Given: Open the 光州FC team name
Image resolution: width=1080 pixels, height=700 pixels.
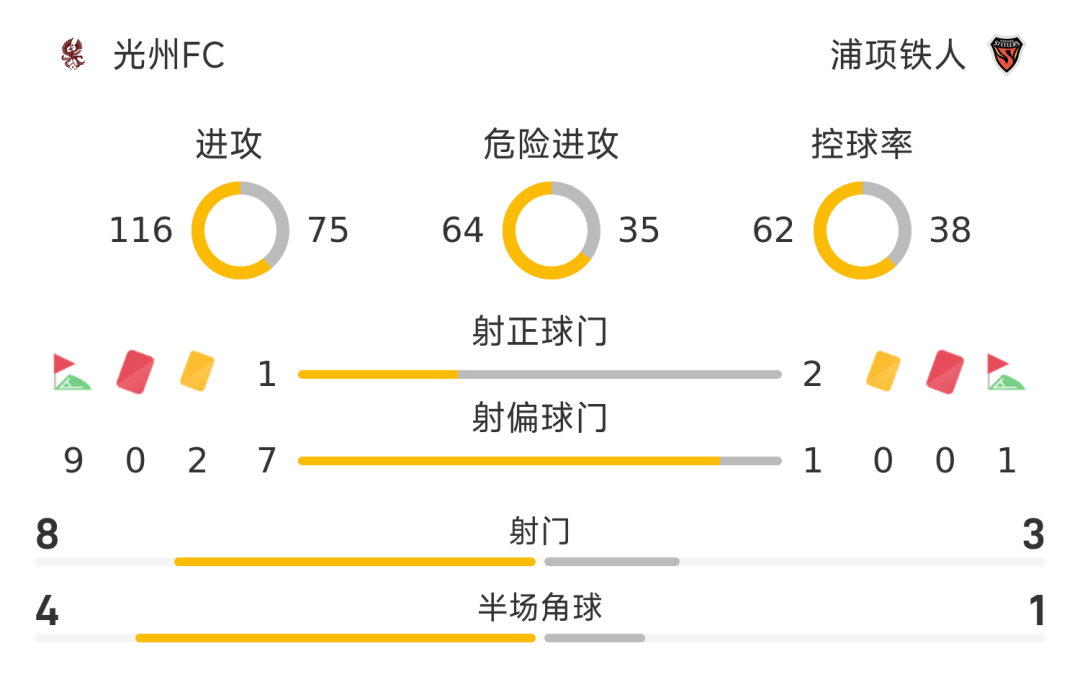Looking at the screenshot, I should [x=169, y=55].
